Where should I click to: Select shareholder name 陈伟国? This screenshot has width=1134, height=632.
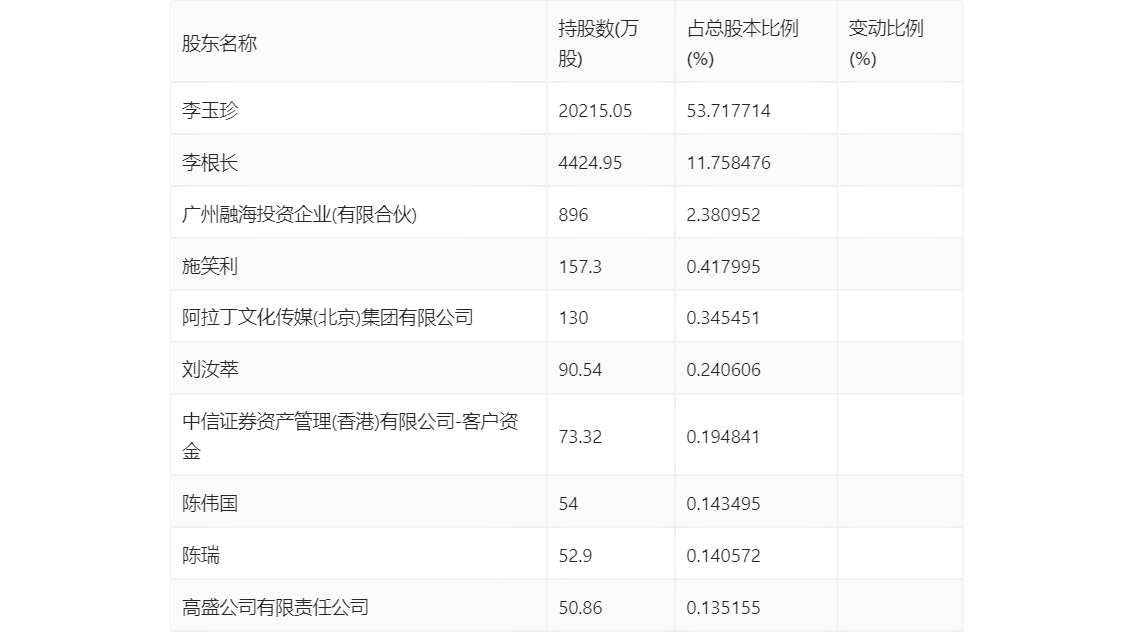(210, 503)
